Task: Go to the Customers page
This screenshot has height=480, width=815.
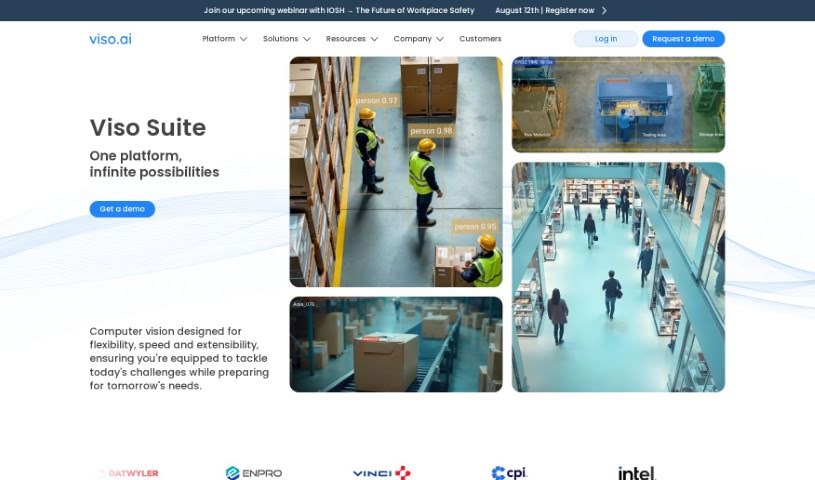Action: pyautogui.click(x=480, y=39)
